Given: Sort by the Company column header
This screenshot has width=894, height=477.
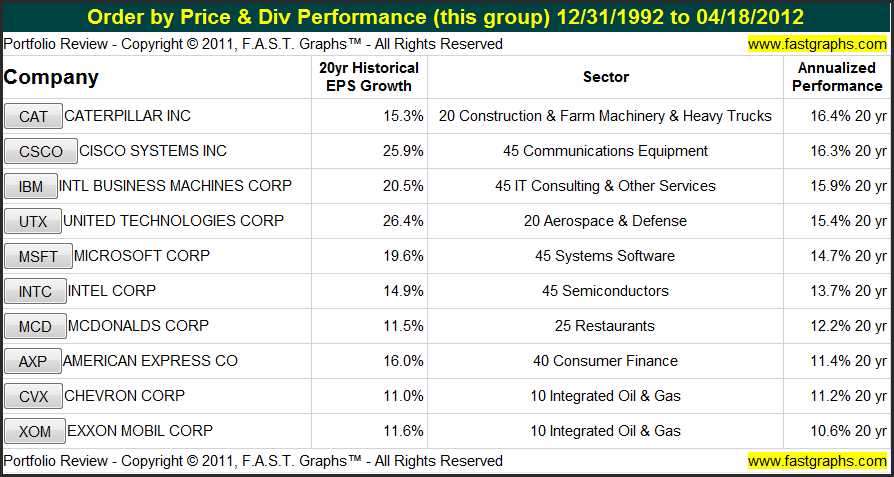Looking at the screenshot, I should (52, 77).
